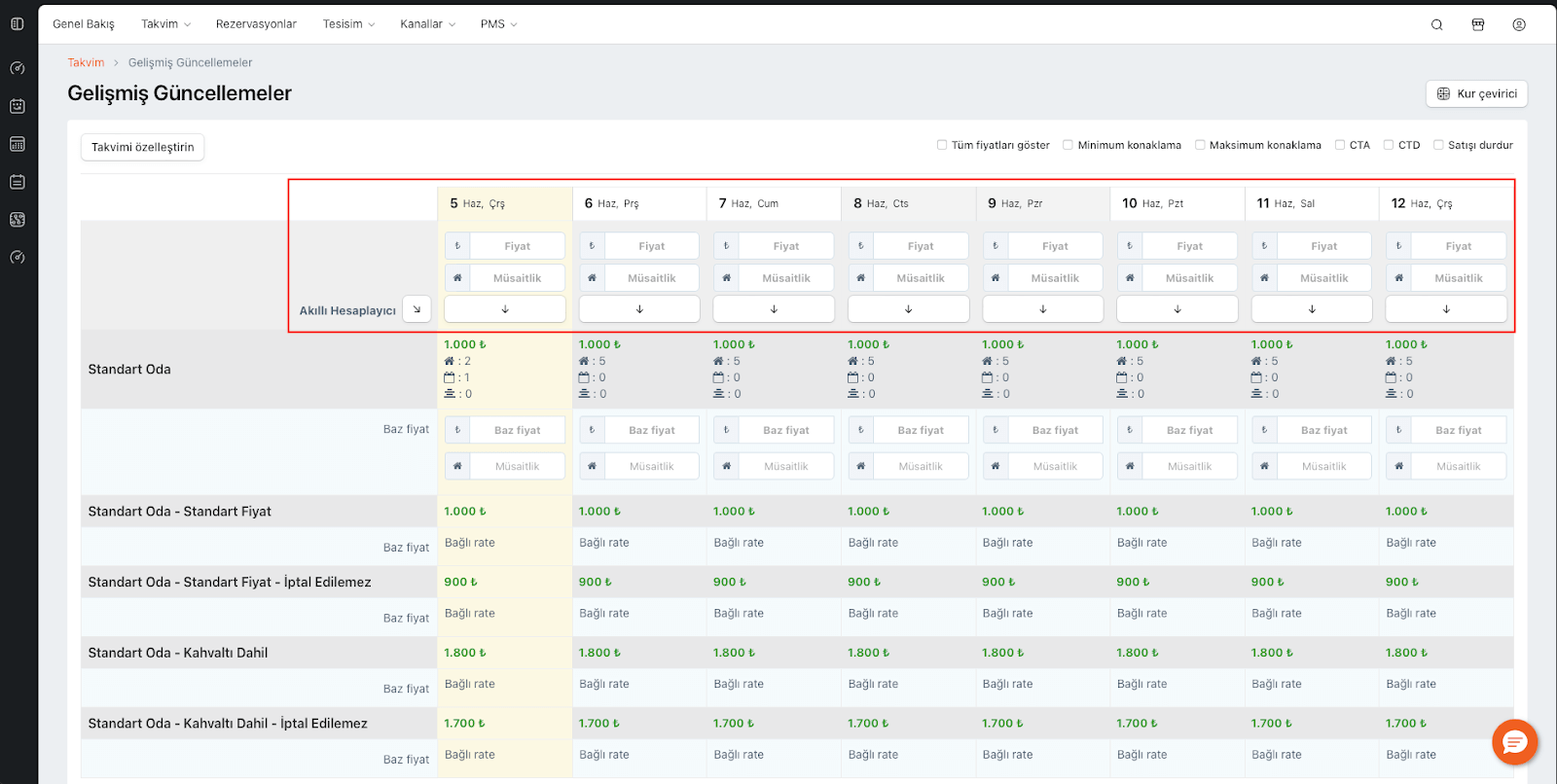Image resolution: width=1557 pixels, height=784 pixels.
Task: Open the Genel Bakış menu item
Action: coord(84,24)
